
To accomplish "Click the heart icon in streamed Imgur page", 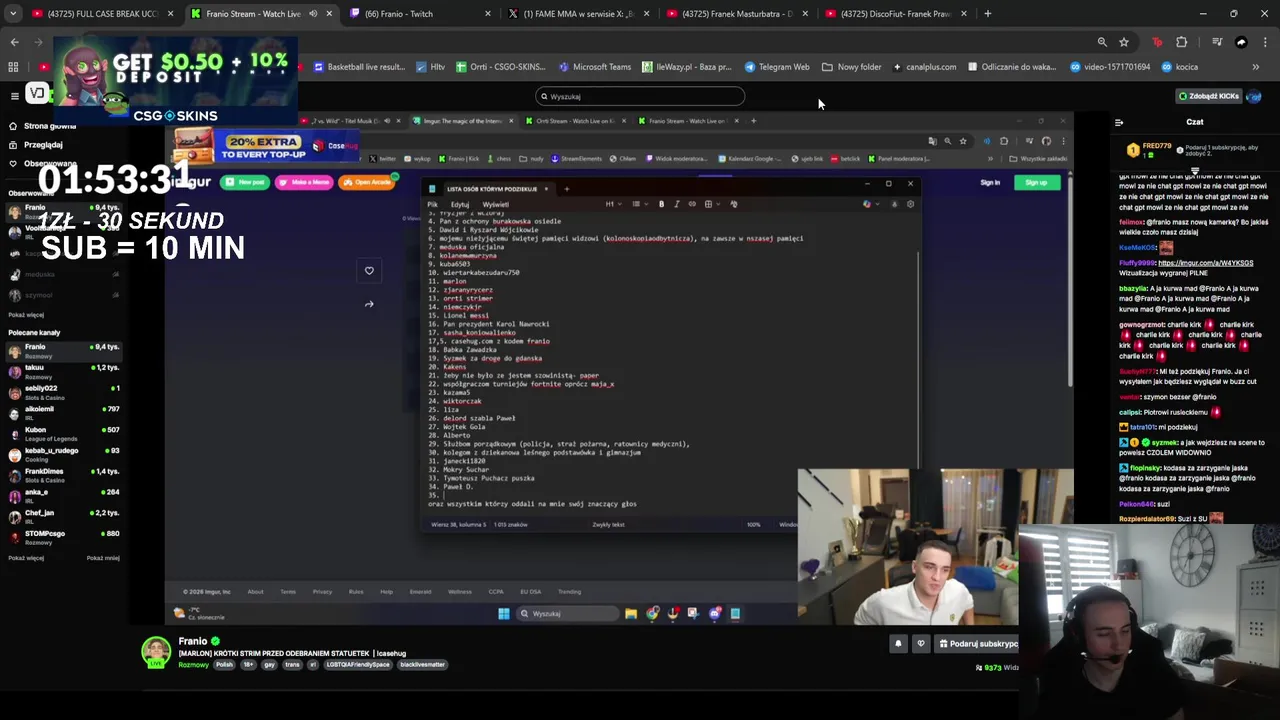I will [x=369, y=271].
